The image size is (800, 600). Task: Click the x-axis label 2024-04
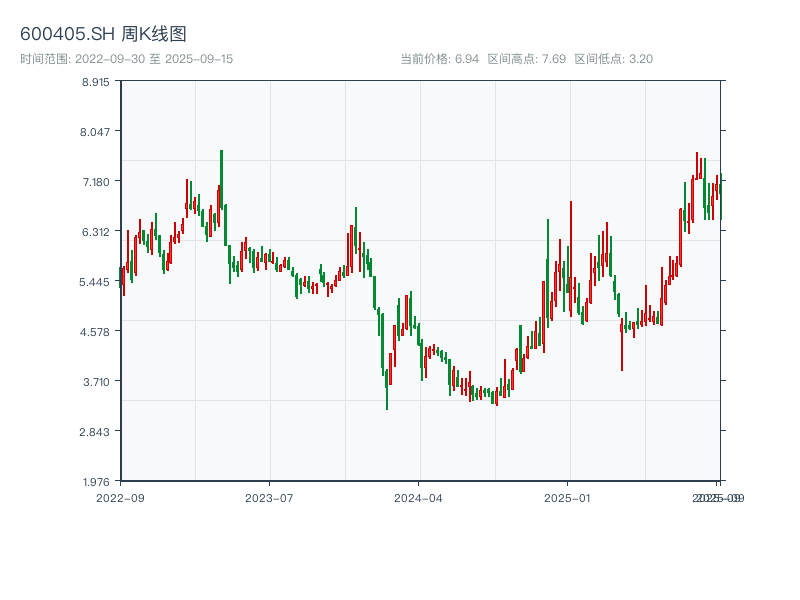[x=418, y=498]
